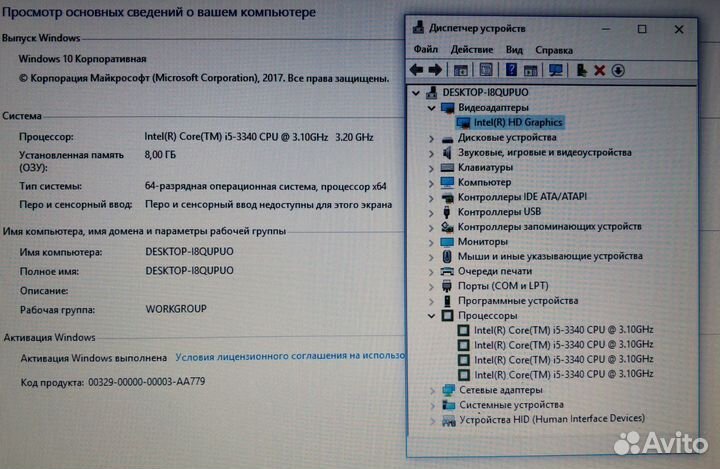Click the installed memory value 8,00 ГБ
Viewport: 720px width, 469px height.
160,155
